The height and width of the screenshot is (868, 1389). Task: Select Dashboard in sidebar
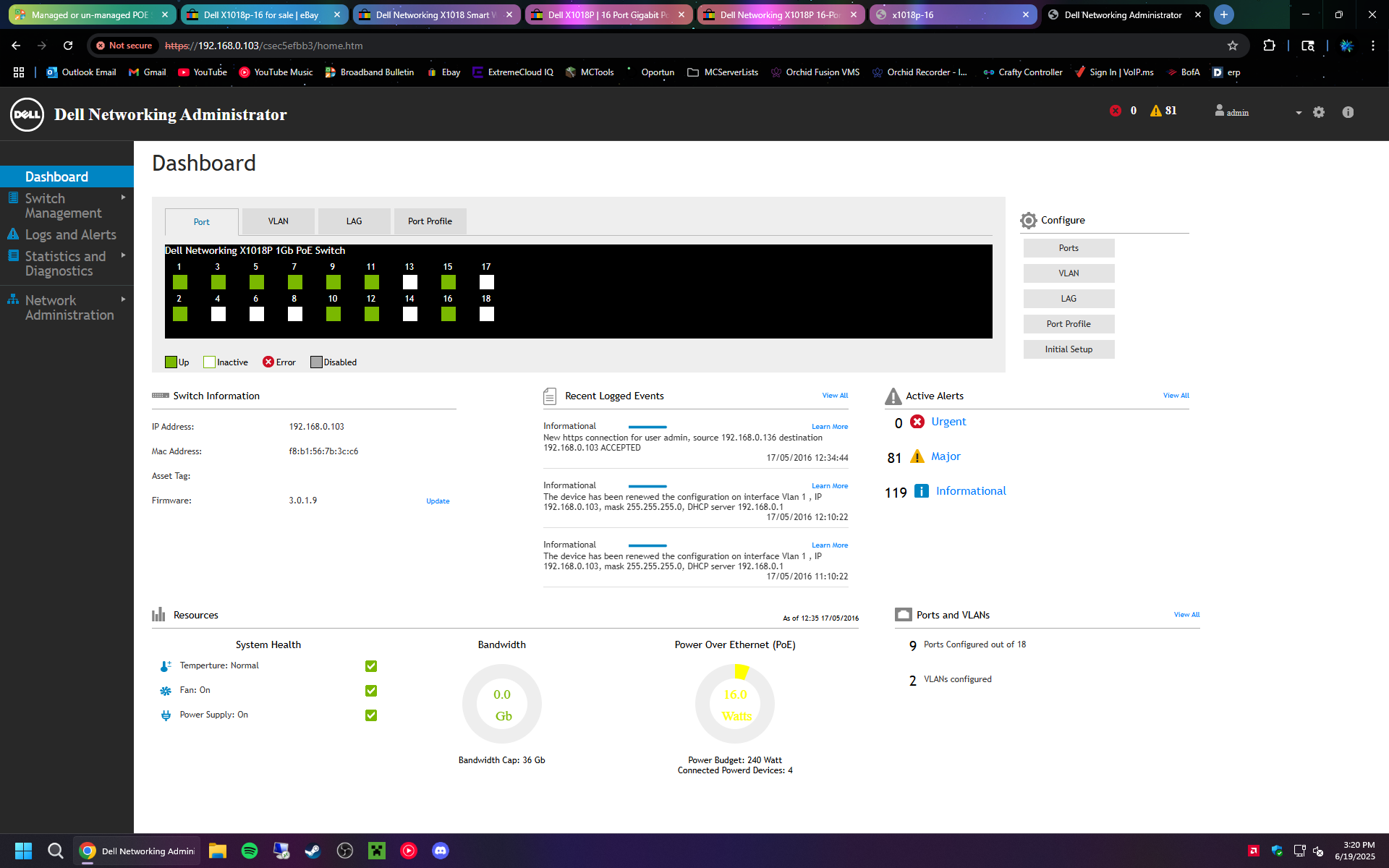point(67,176)
